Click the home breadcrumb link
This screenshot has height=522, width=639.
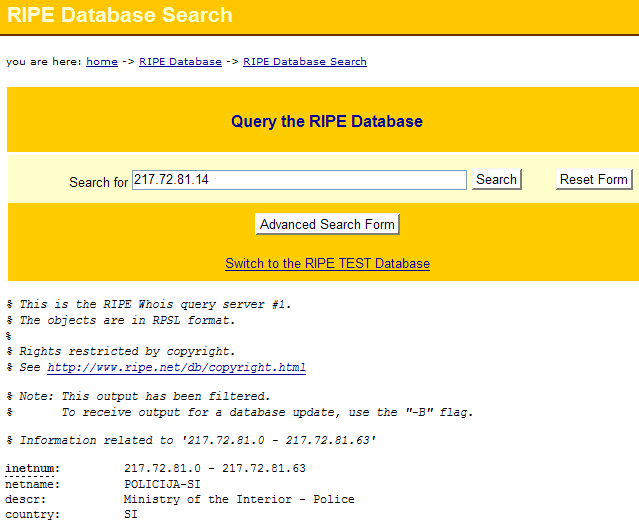102,62
